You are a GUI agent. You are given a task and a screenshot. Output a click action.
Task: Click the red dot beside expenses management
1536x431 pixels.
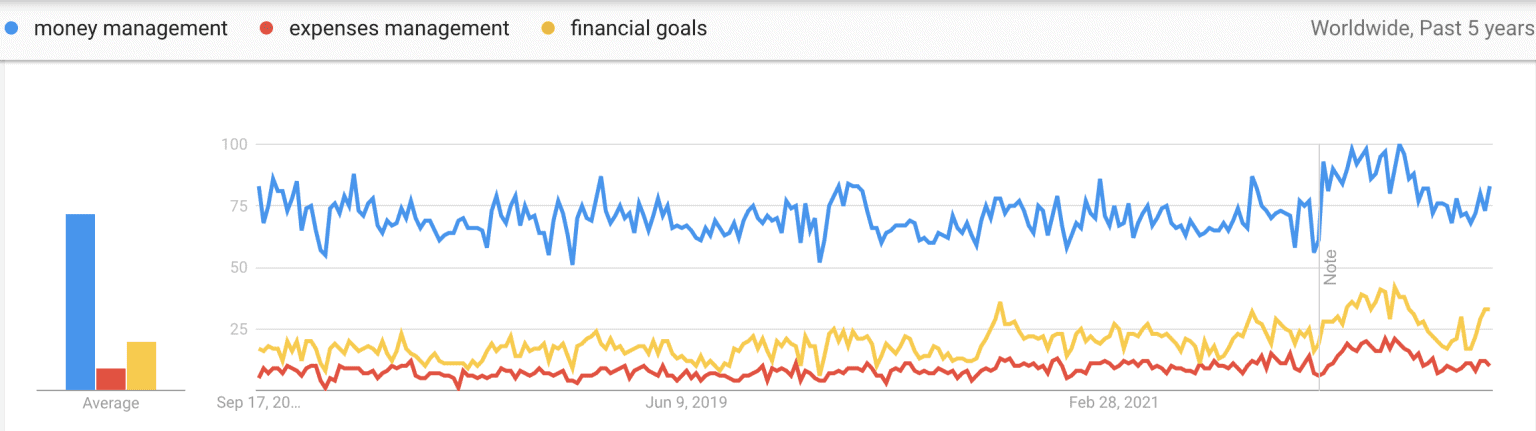click(266, 29)
